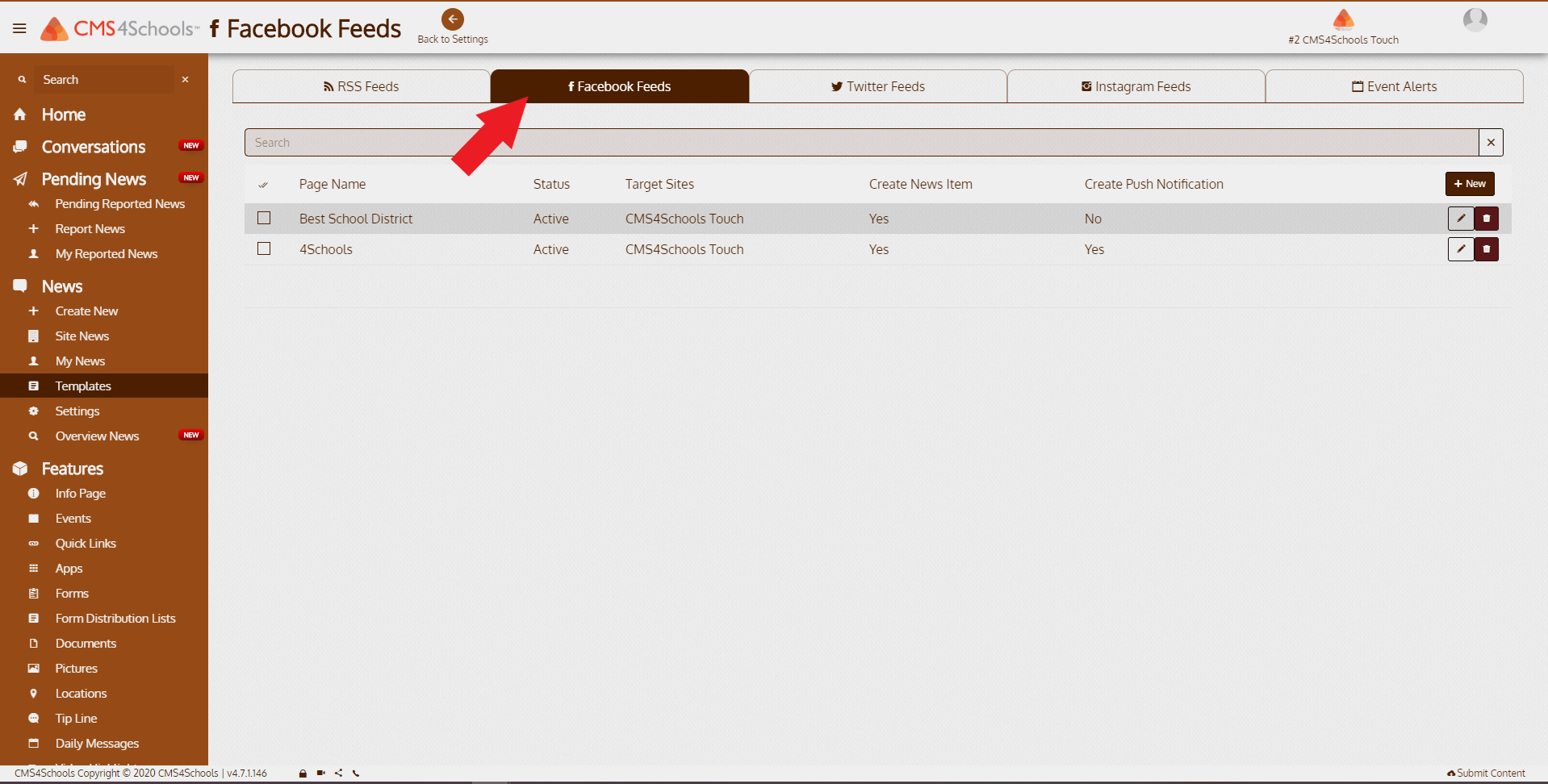The width and height of the screenshot is (1548, 784).
Task: Click the Back to Settings arrow icon
Action: [x=453, y=19]
